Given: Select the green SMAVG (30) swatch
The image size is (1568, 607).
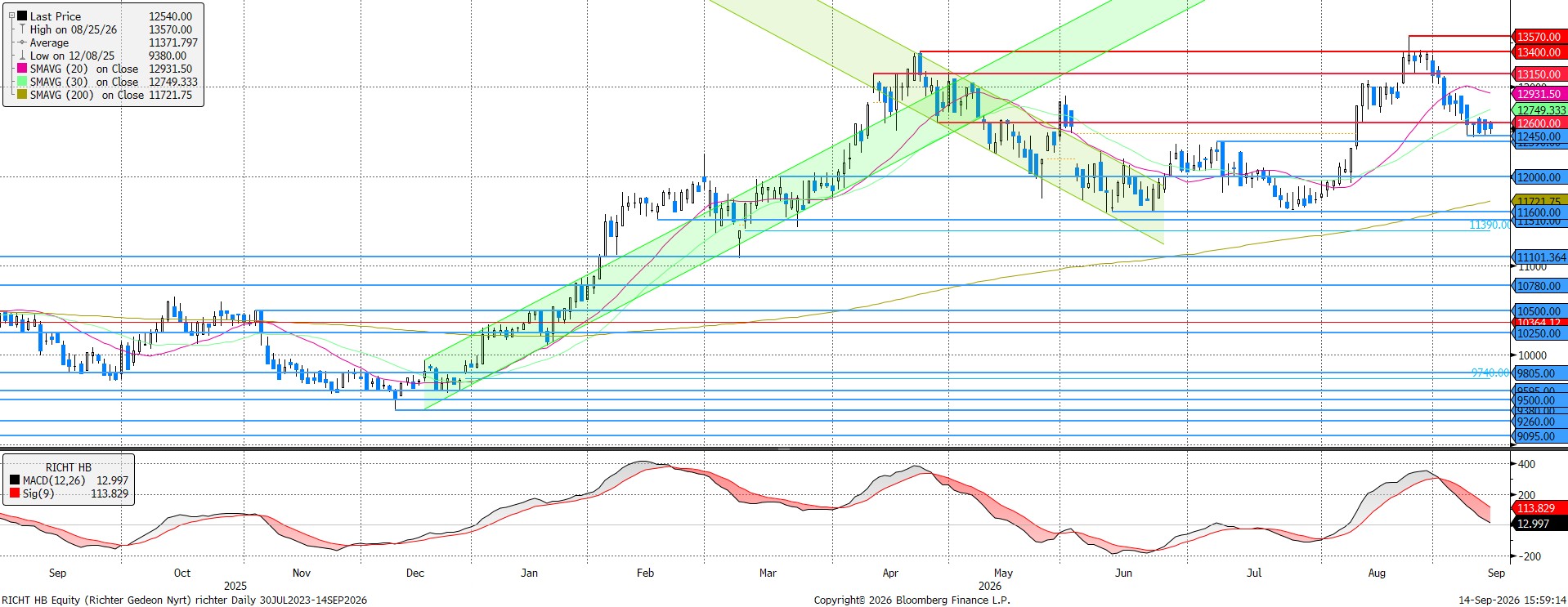Looking at the screenshot, I should [23, 82].
